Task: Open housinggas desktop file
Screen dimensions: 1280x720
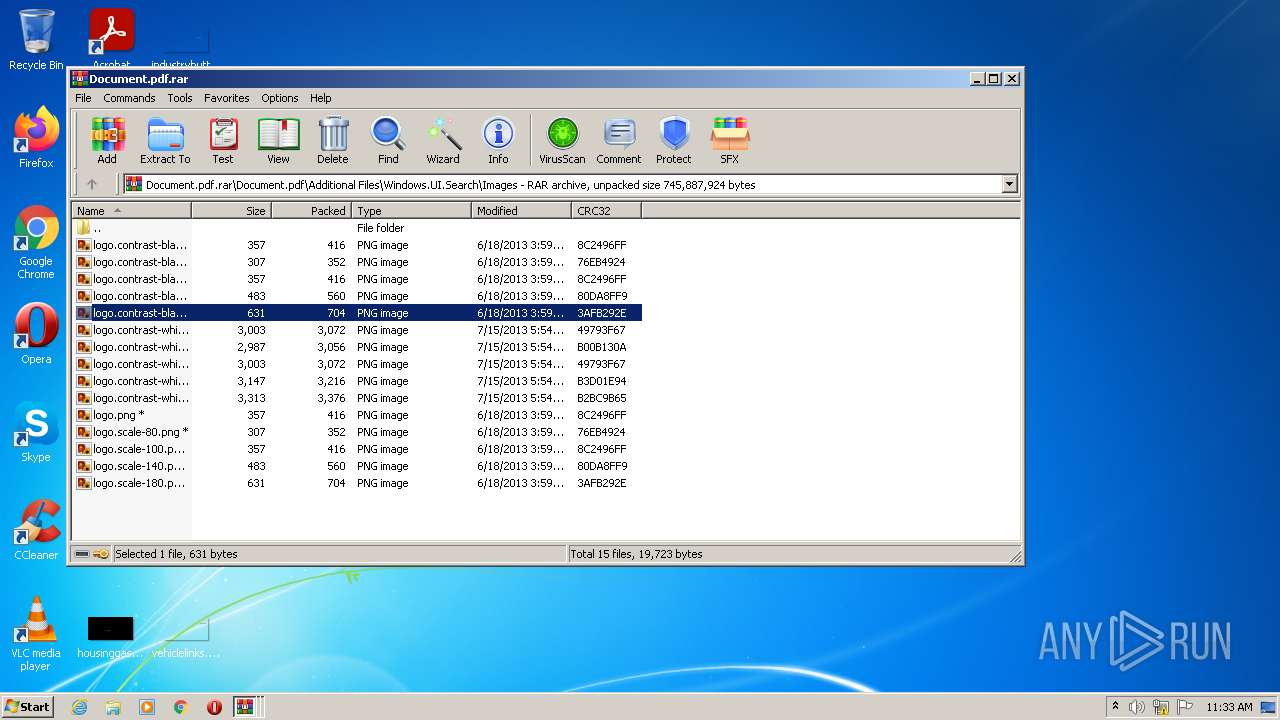Action: click(x=110, y=638)
